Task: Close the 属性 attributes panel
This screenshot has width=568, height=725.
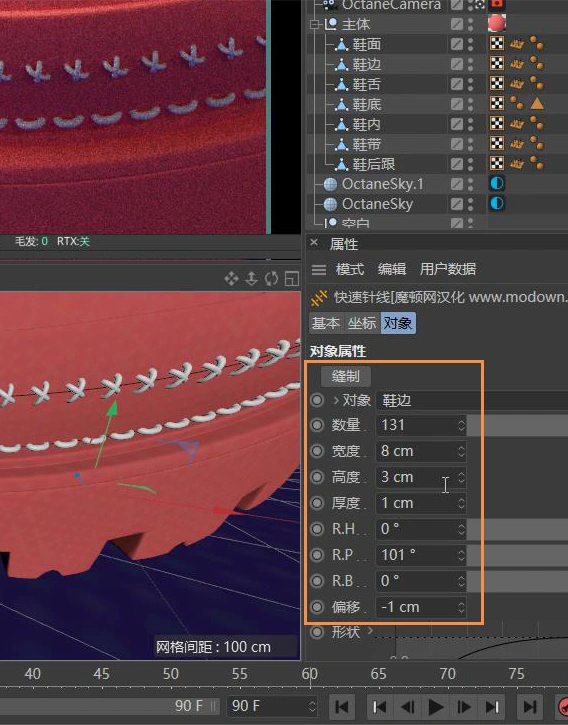Action: (x=314, y=242)
